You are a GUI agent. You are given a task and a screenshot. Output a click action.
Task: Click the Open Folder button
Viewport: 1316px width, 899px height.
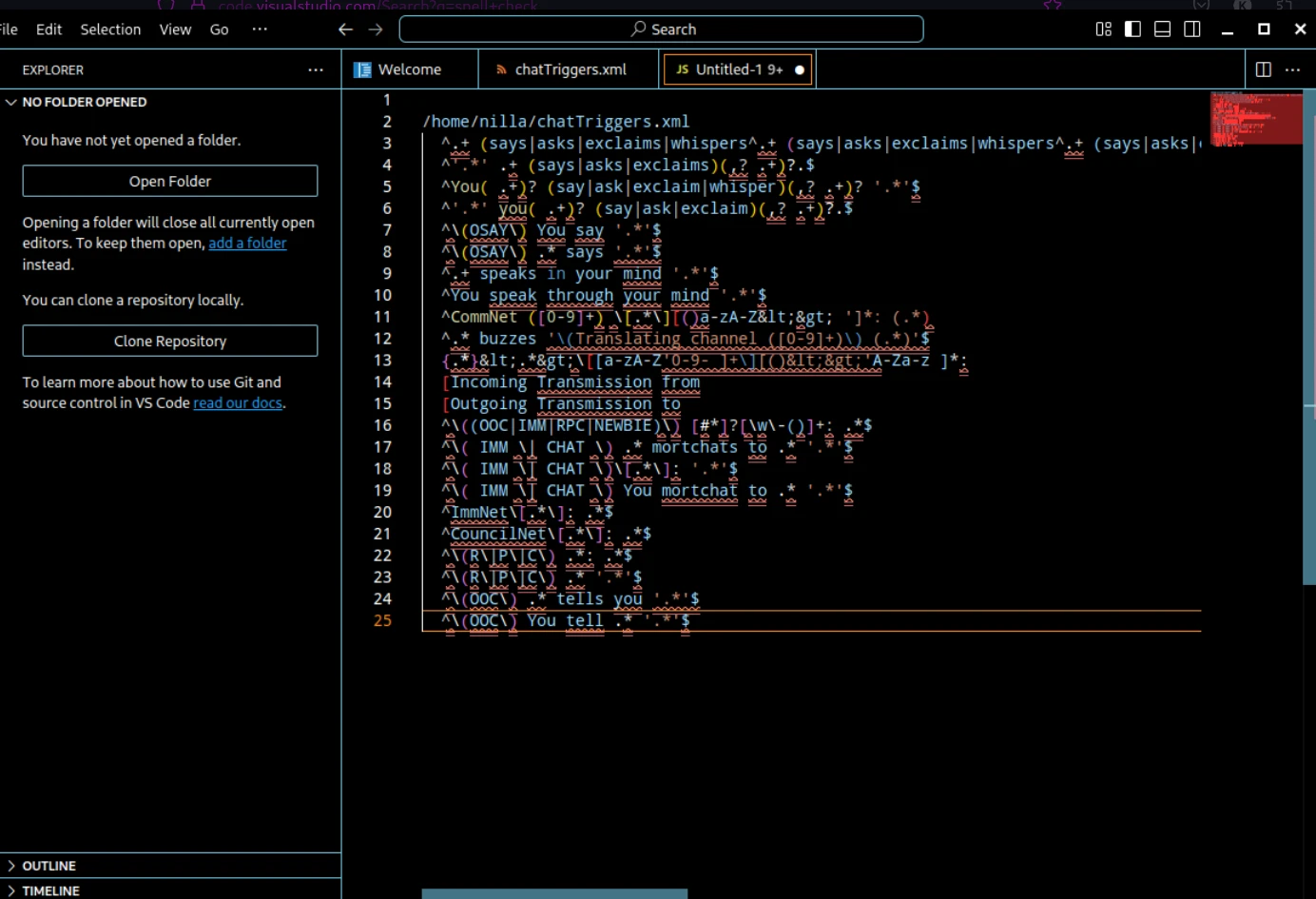point(170,181)
